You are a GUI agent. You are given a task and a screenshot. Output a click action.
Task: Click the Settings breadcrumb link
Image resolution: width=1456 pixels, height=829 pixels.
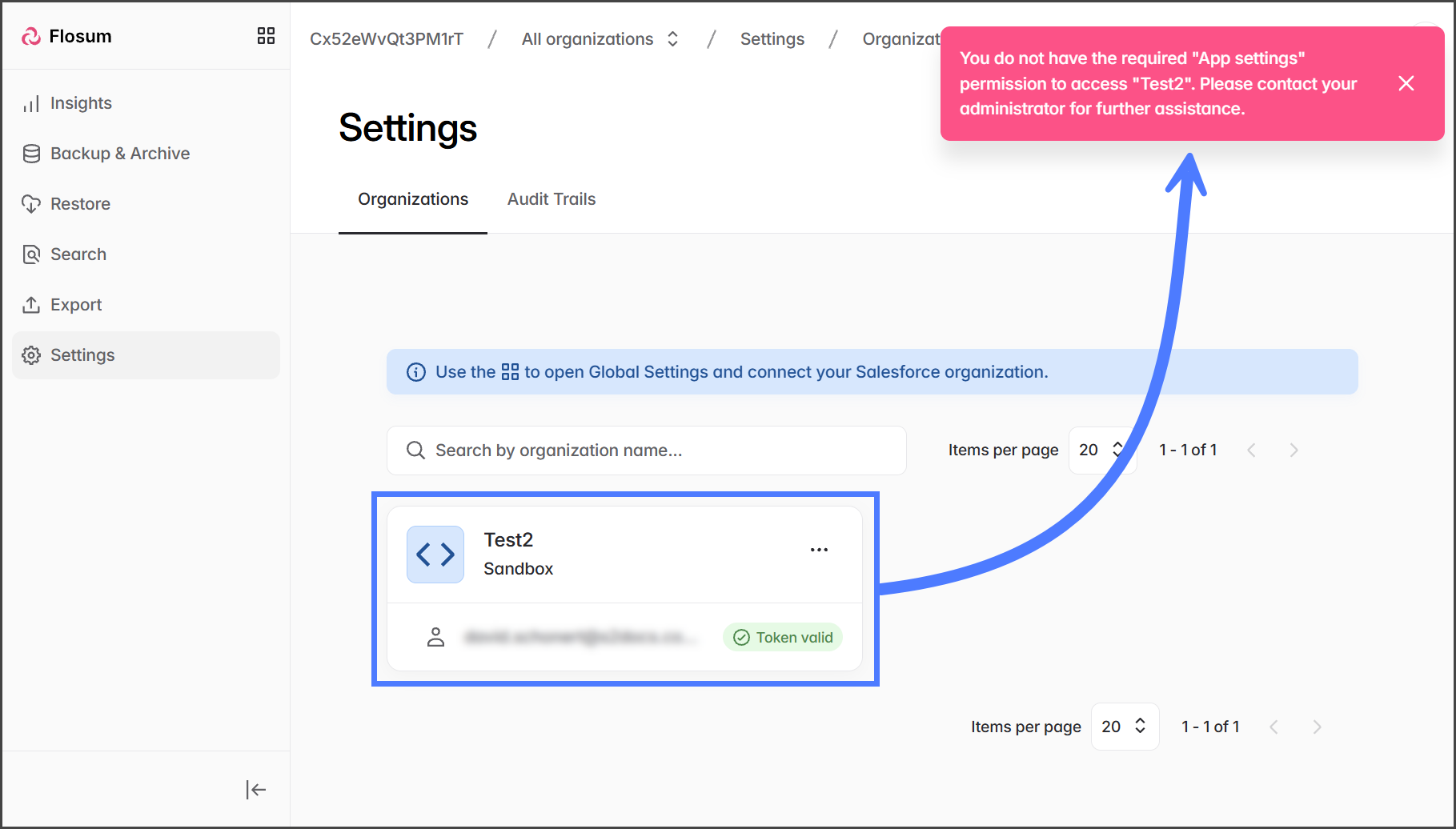772,39
